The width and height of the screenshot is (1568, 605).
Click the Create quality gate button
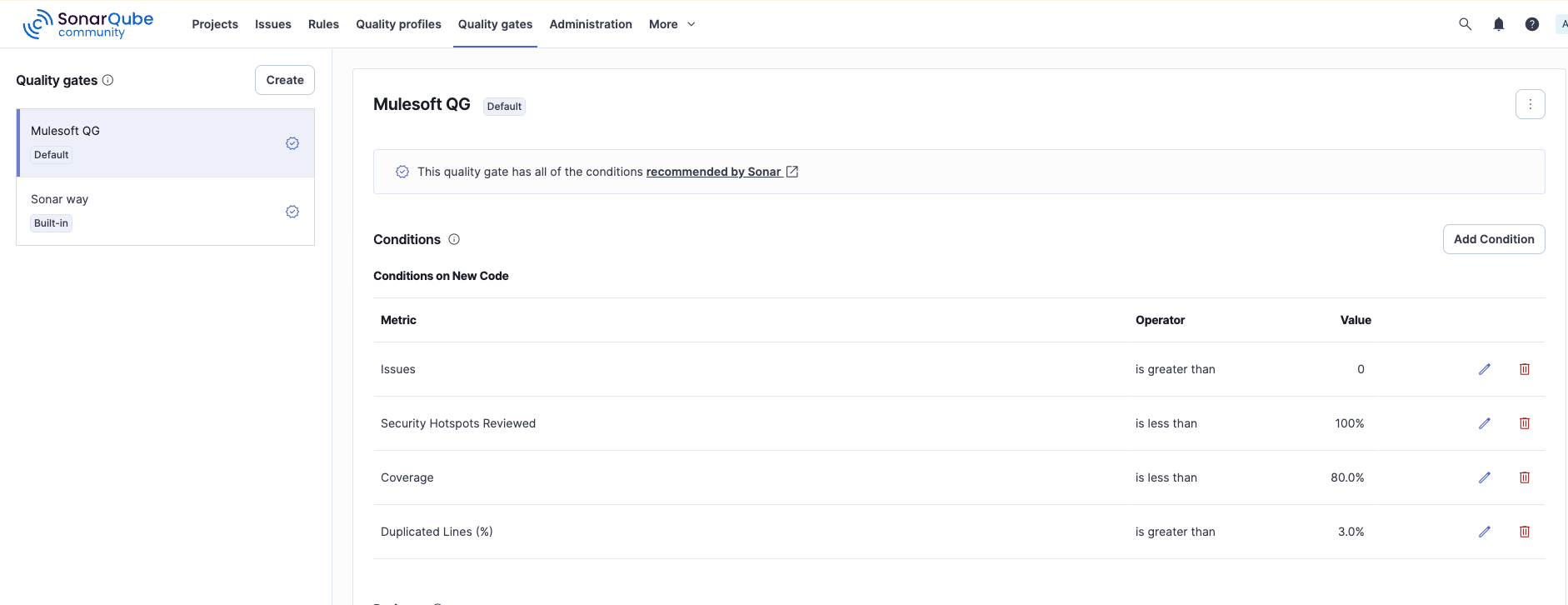click(x=285, y=80)
